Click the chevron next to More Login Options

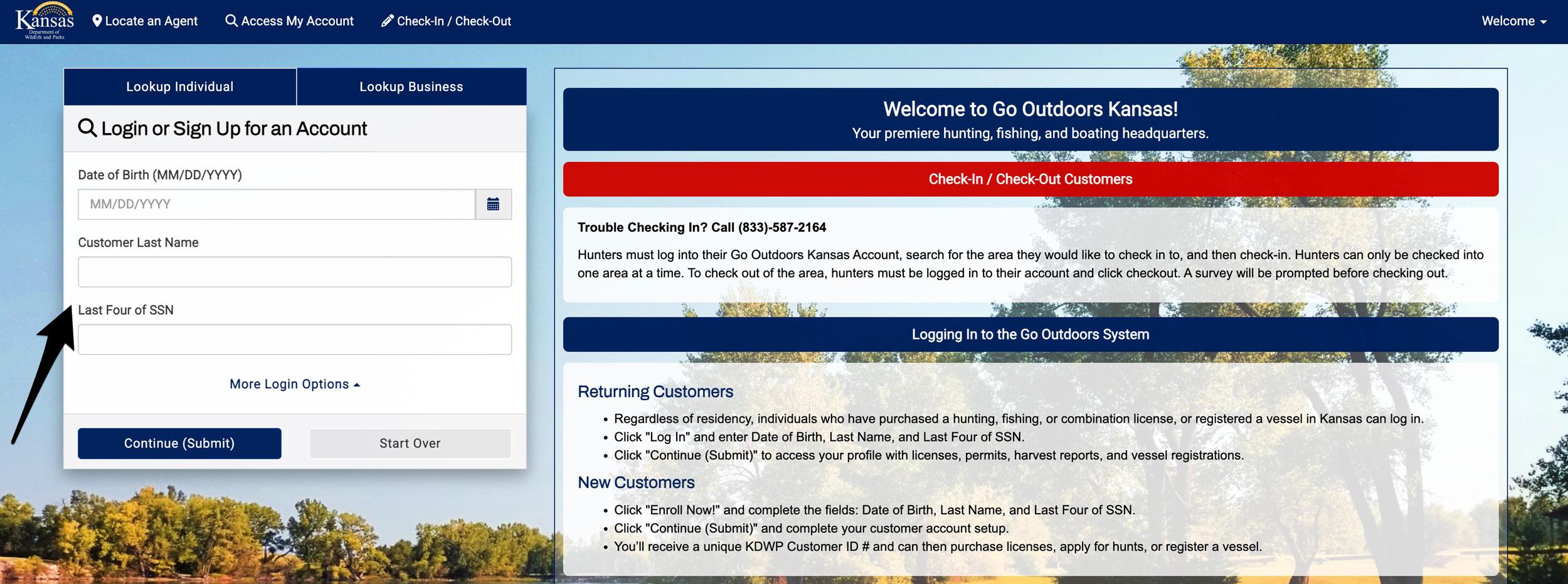pyautogui.click(x=357, y=383)
